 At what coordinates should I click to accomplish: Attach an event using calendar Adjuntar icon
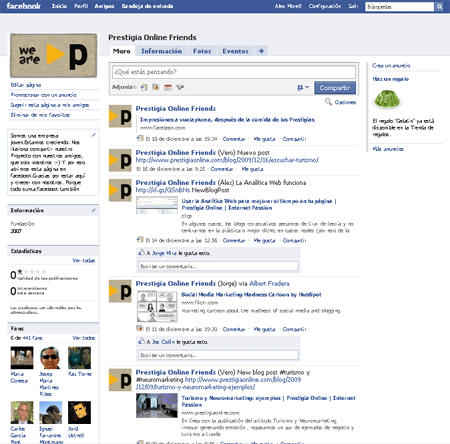[x=168, y=87]
